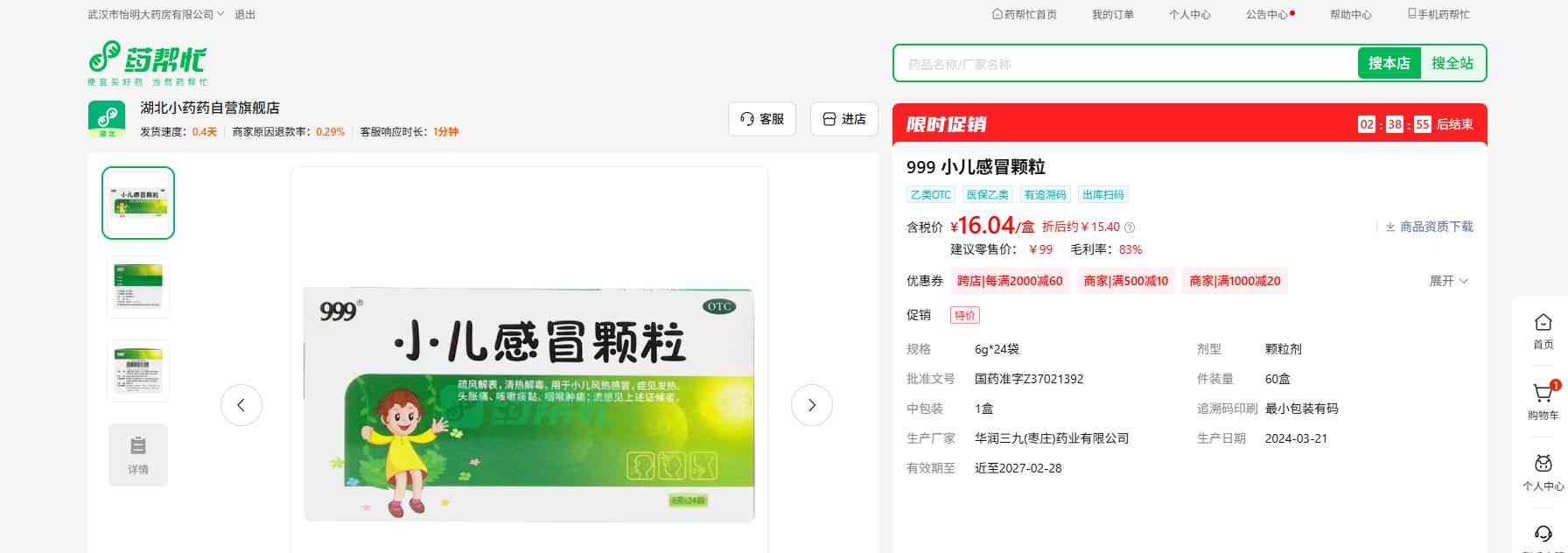Open 帮助中心 in top navigation
Viewport: 1568px width, 553px height.
[x=1350, y=15]
